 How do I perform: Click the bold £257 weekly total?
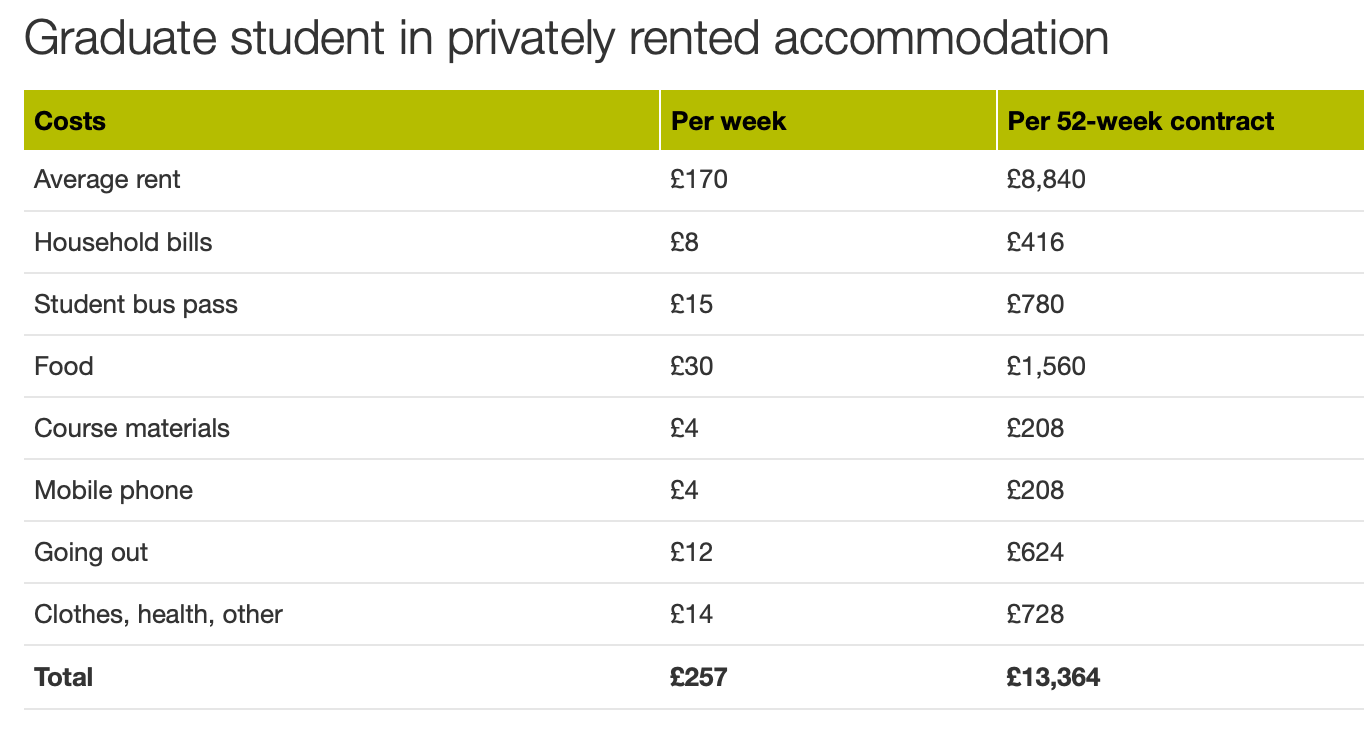click(699, 677)
